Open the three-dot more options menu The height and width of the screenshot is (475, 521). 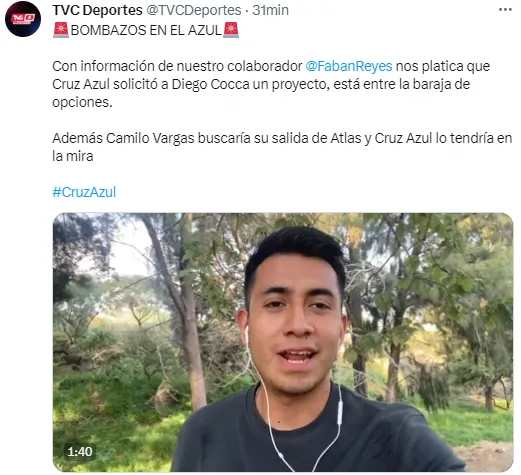point(505,10)
